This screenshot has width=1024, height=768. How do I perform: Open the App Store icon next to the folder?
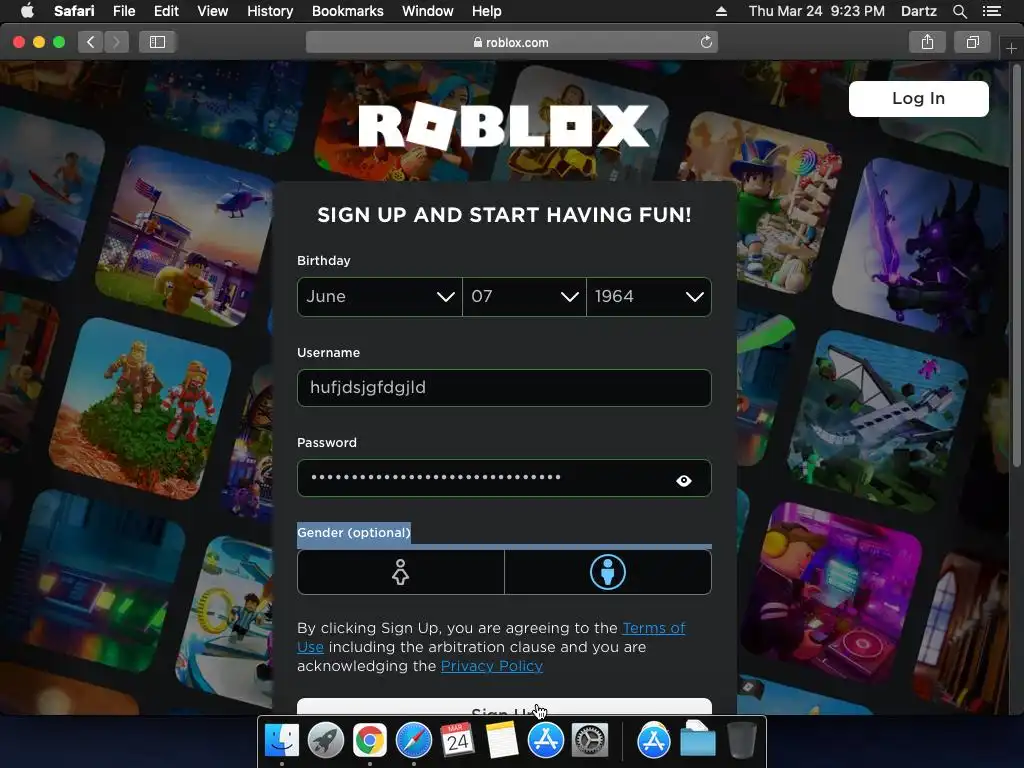[x=654, y=741]
